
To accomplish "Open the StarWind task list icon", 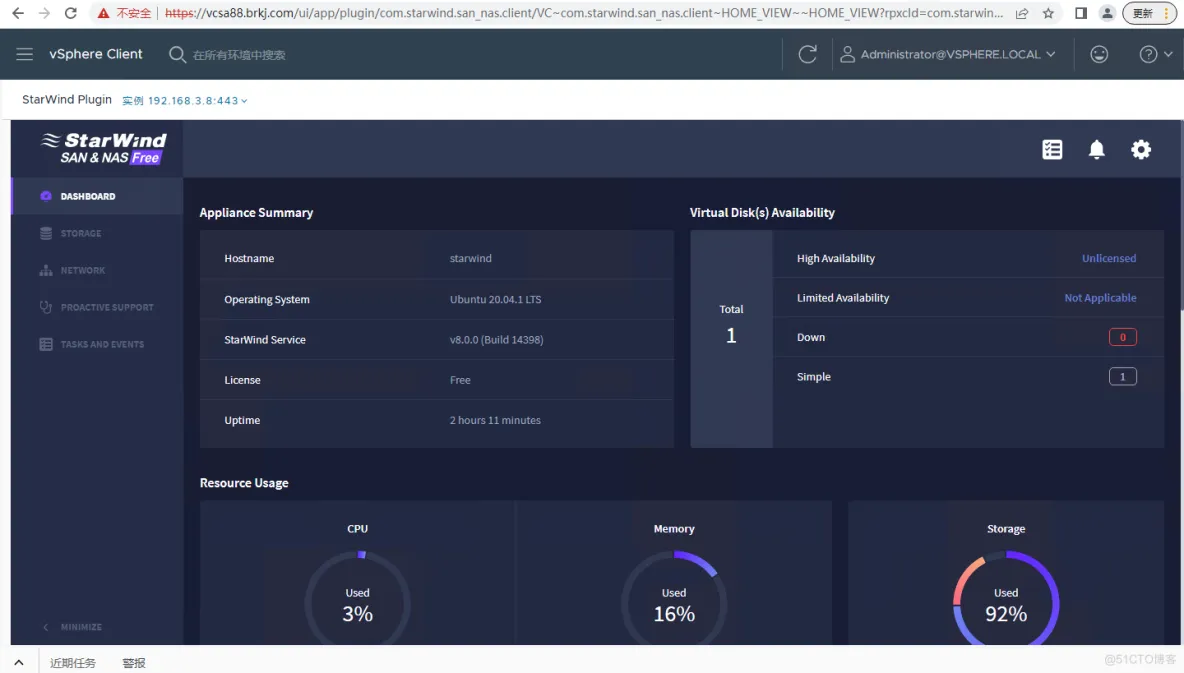I will click(1052, 150).
